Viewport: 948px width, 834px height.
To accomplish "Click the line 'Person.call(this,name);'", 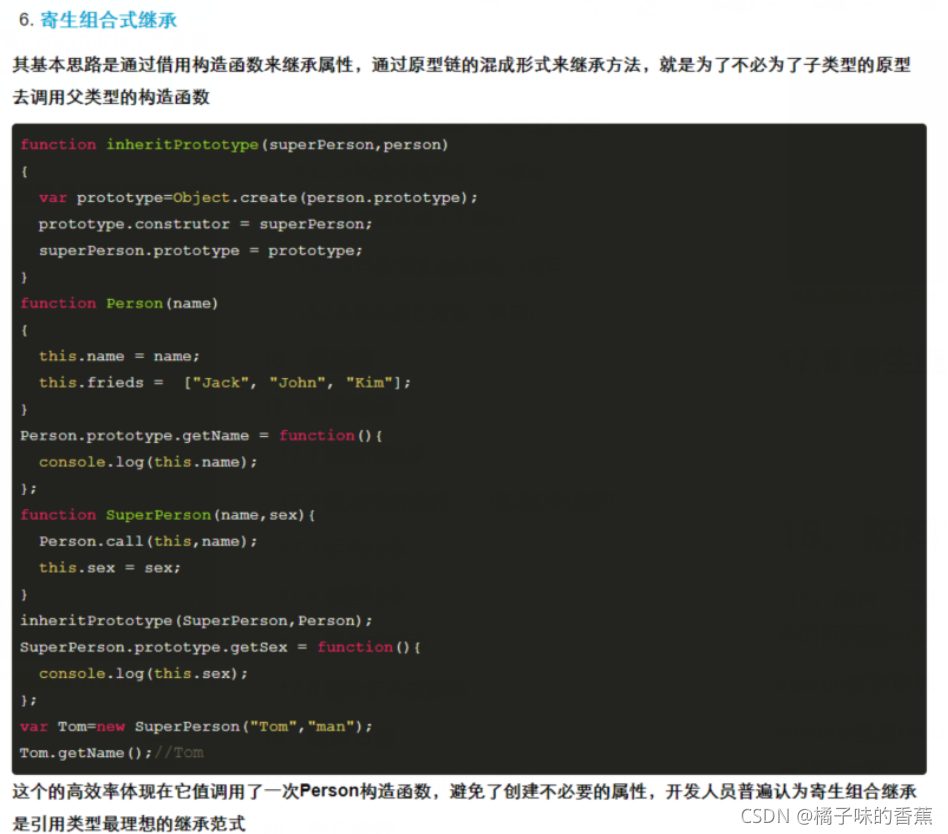I will point(148,541).
